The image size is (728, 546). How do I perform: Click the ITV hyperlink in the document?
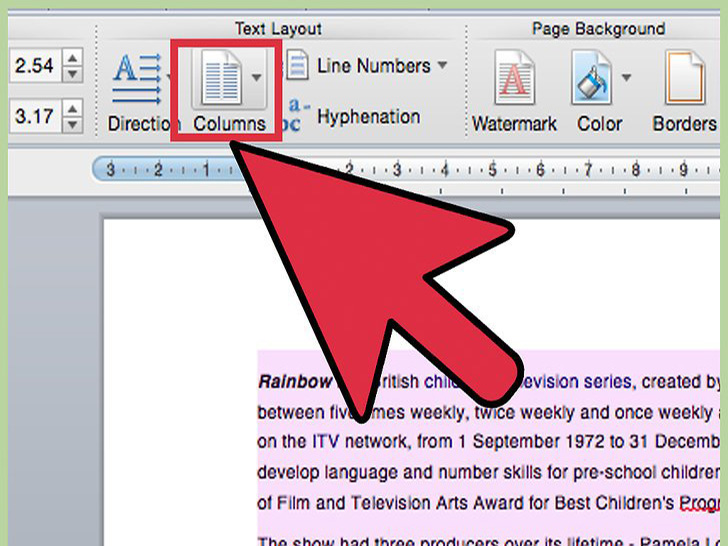(325, 441)
